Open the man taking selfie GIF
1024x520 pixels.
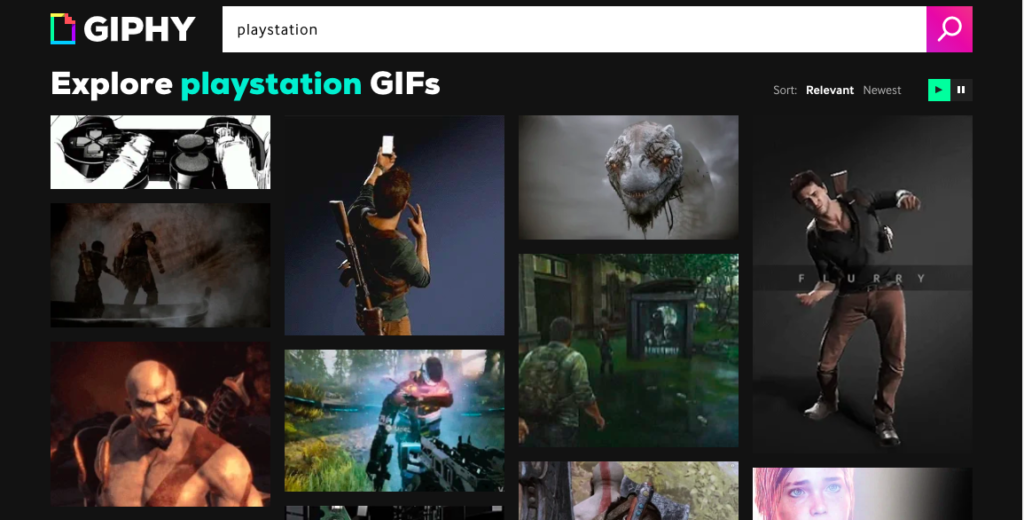(x=394, y=225)
